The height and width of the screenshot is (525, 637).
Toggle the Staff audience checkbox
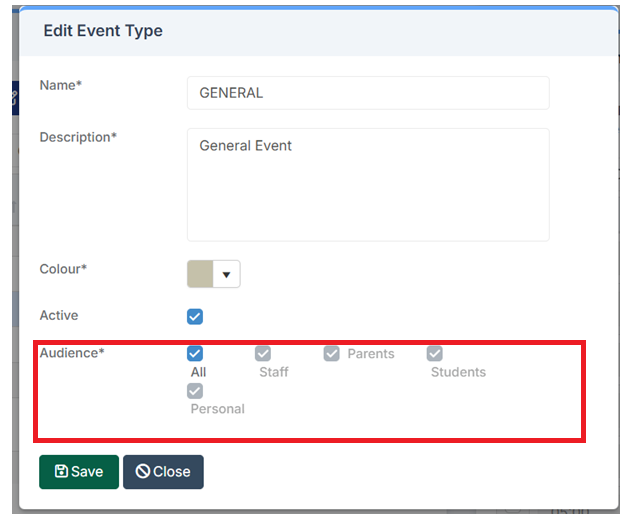[x=263, y=353]
